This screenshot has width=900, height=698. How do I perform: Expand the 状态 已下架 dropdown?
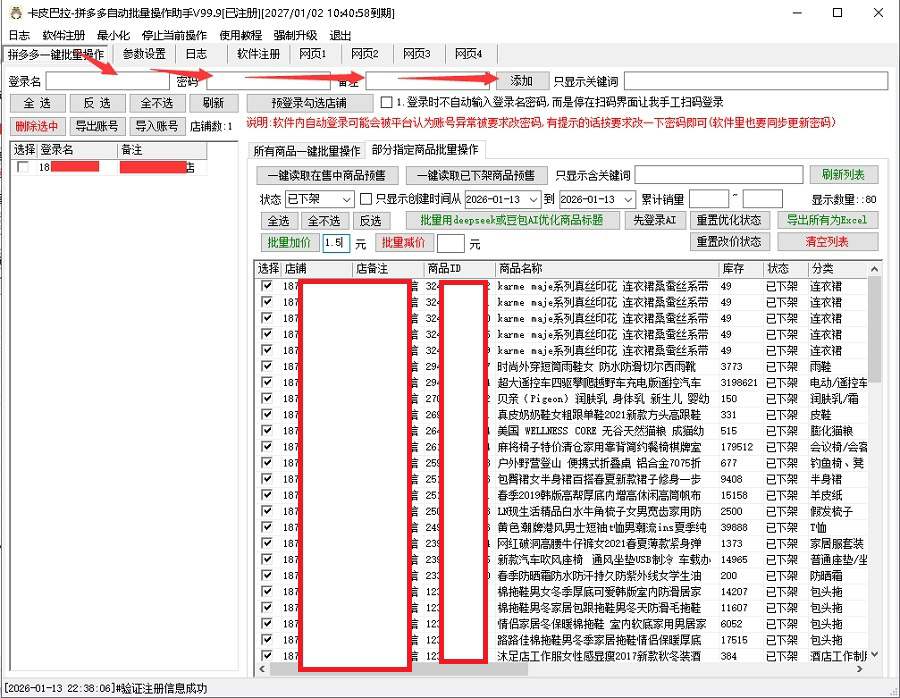pyautogui.click(x=345, y=199)
